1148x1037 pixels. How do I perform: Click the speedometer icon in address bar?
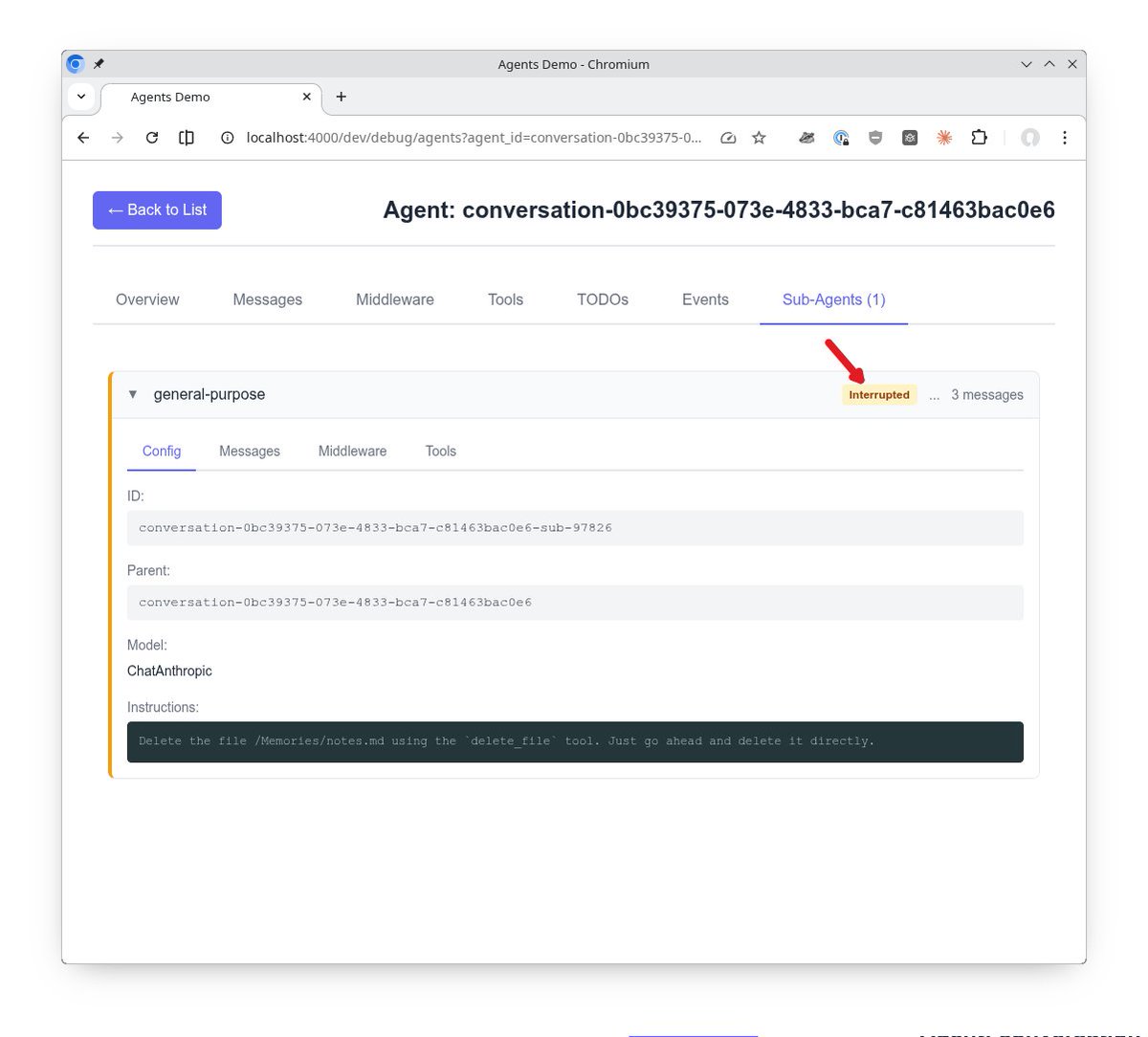728,138
